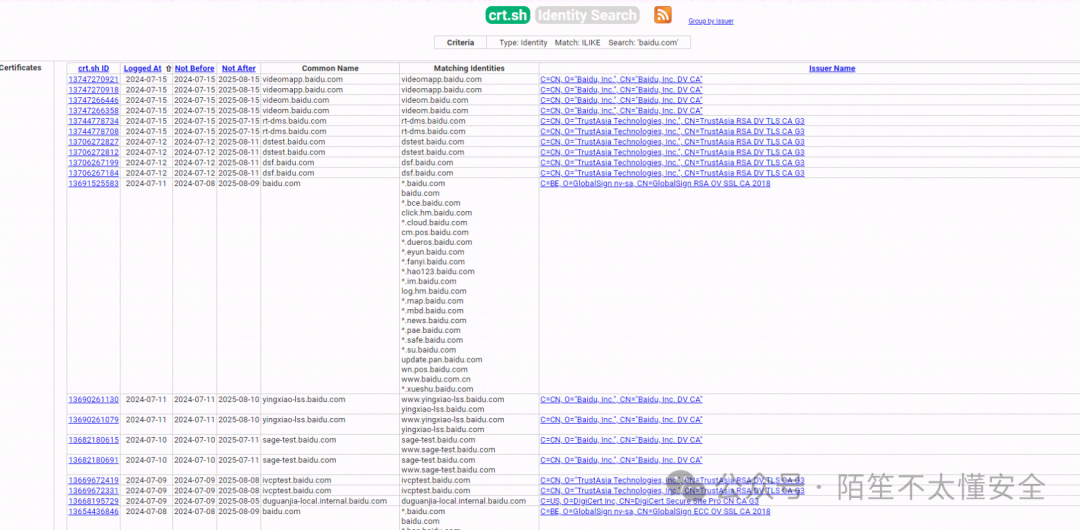Sort by the Logged At column header
The height and width of the screenshot is (530, 1080).
coord(143,68)
